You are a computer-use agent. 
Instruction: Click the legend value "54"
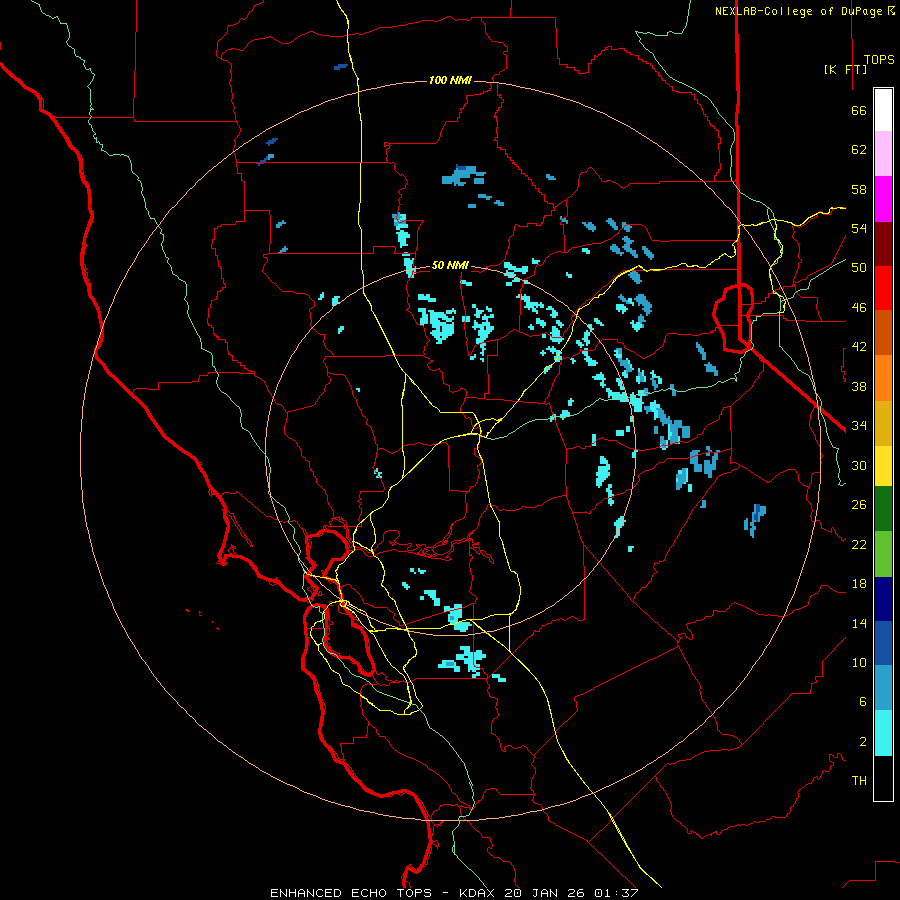[859, 228]
